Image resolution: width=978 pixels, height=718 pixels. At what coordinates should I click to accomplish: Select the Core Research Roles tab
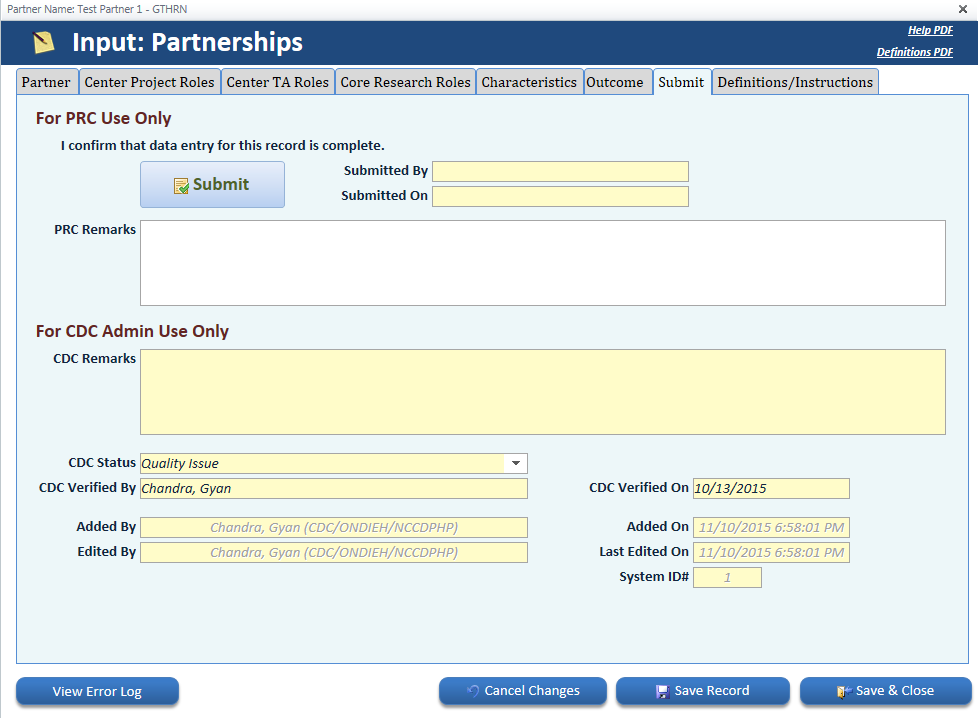[x=405, y=82]
